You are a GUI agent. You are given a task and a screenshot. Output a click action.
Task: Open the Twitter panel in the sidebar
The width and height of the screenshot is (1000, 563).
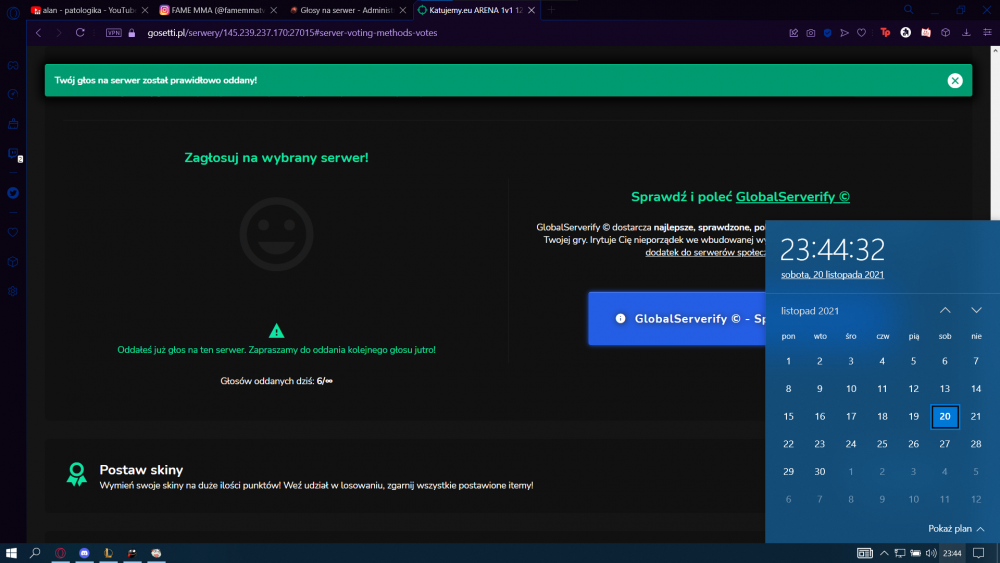coord(13,193)
